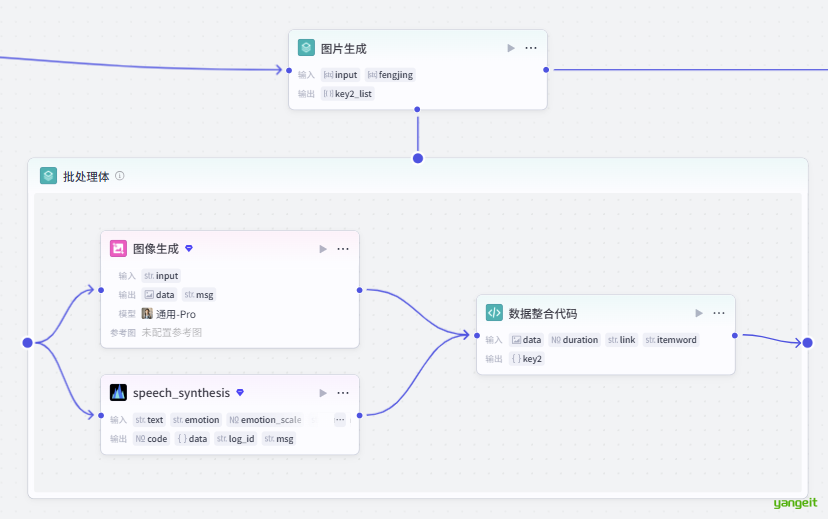Open the 图片生成 node's three-dot menu
This screenshot has height=519, width=828.
[x=531, y=48]
